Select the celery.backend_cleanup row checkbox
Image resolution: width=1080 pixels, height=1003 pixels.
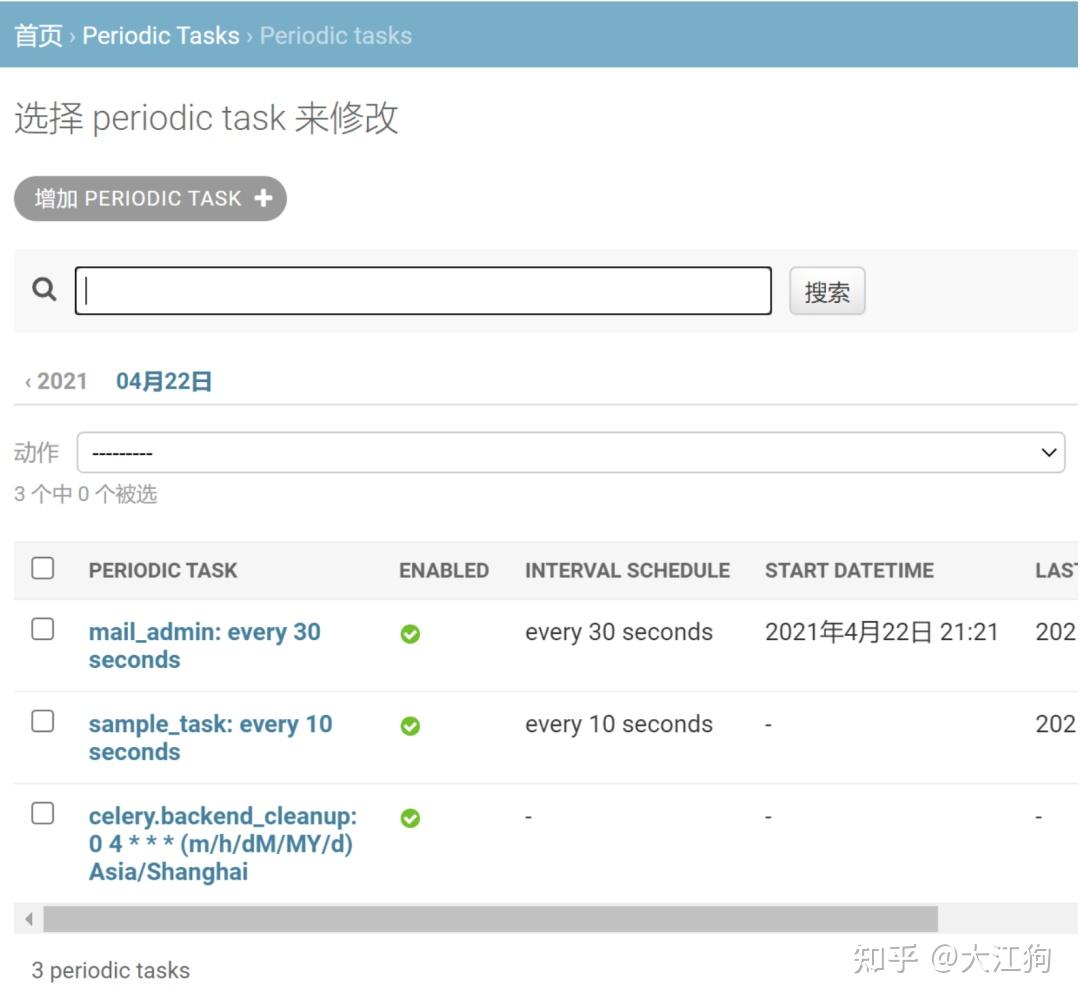point(42,814)
